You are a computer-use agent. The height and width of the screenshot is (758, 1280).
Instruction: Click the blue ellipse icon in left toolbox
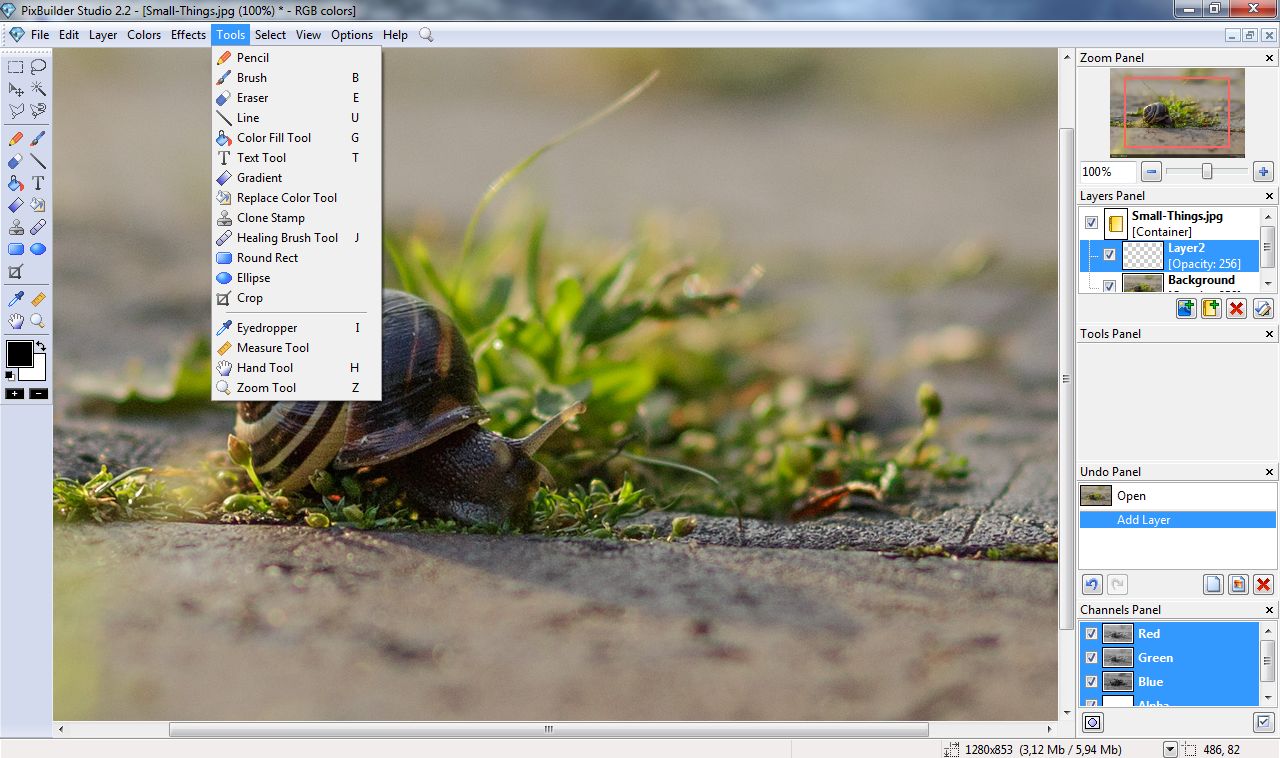point(38,249)
